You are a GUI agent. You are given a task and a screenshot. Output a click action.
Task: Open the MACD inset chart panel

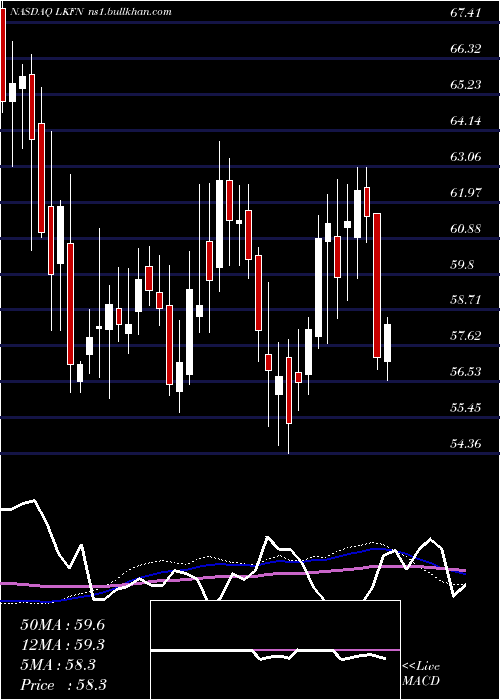tap(275, 650)
